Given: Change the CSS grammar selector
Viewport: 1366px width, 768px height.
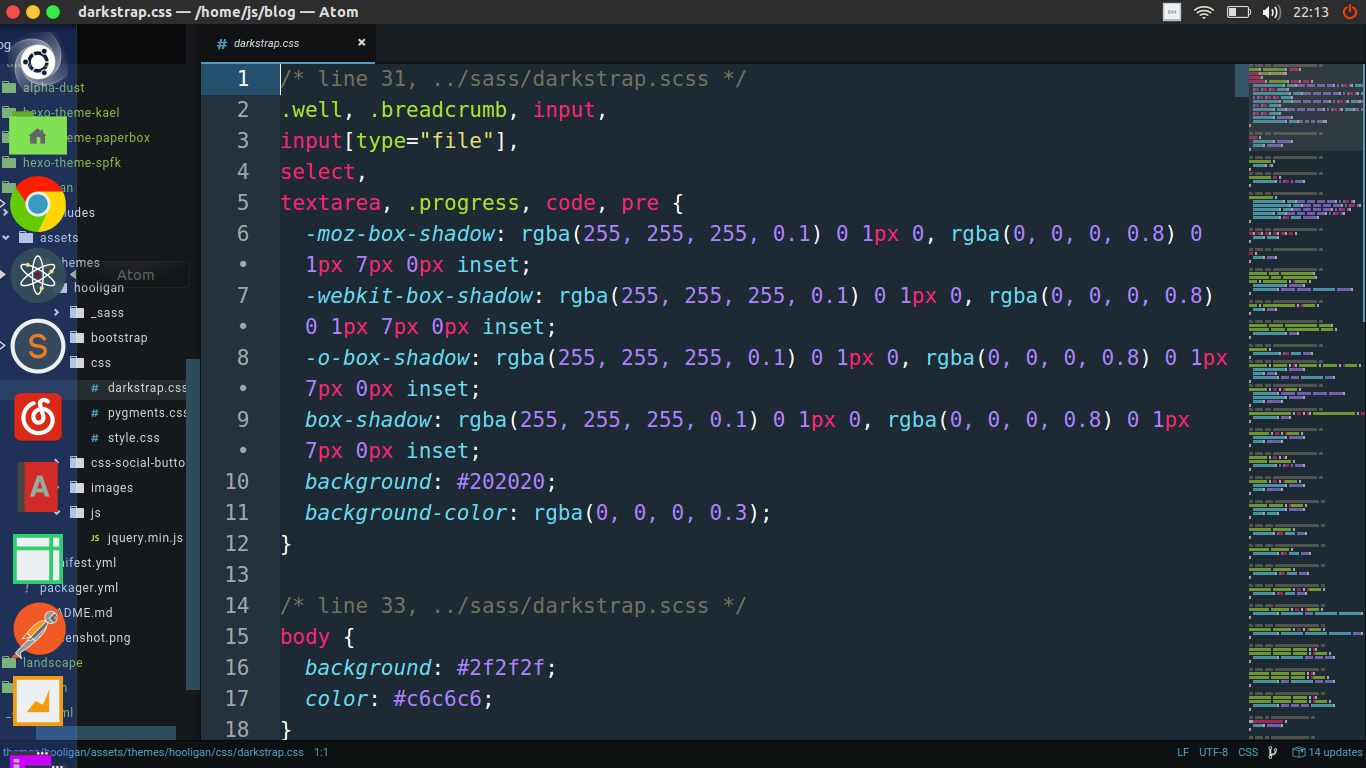Looking at the screenshot, I should 1248,752.
